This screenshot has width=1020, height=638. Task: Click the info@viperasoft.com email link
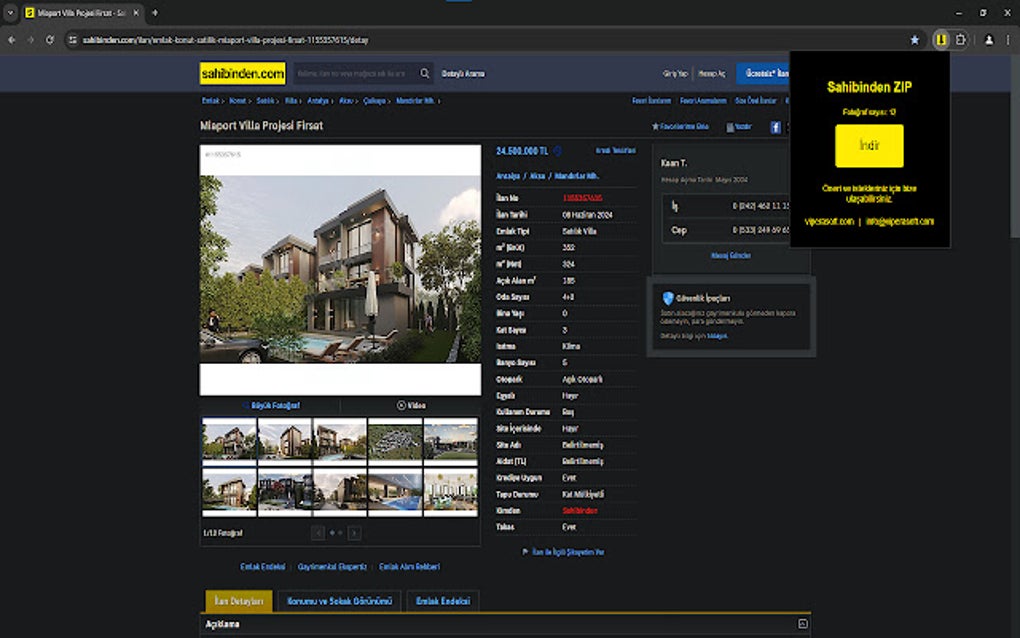[900, 221]
